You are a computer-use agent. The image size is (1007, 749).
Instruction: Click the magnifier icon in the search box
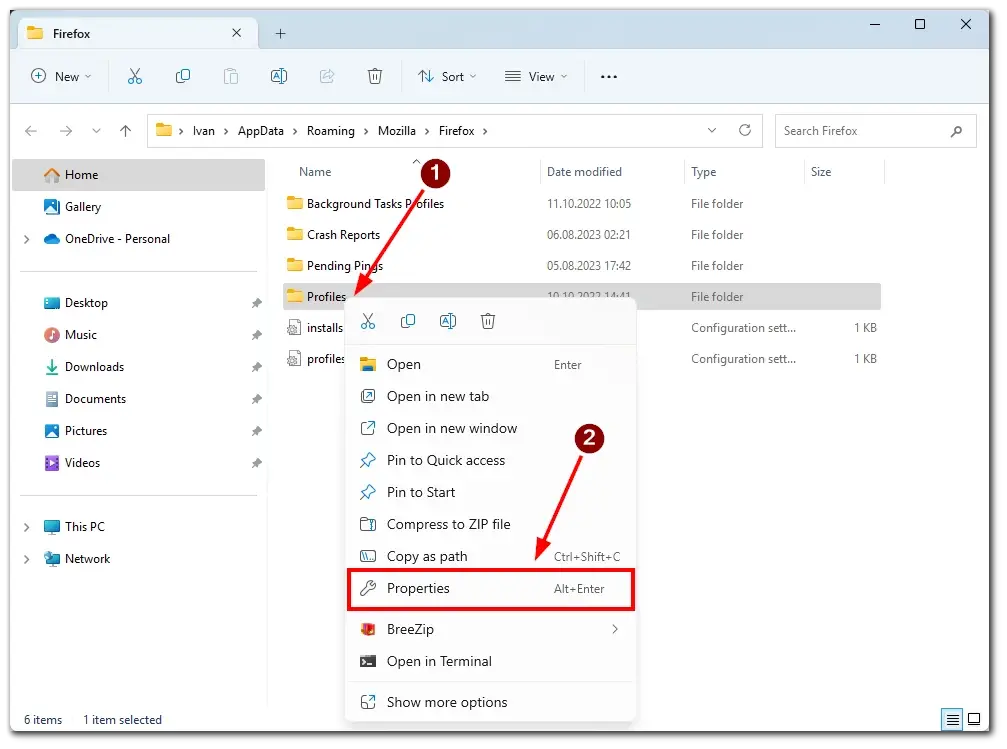(x=956, y=131)
